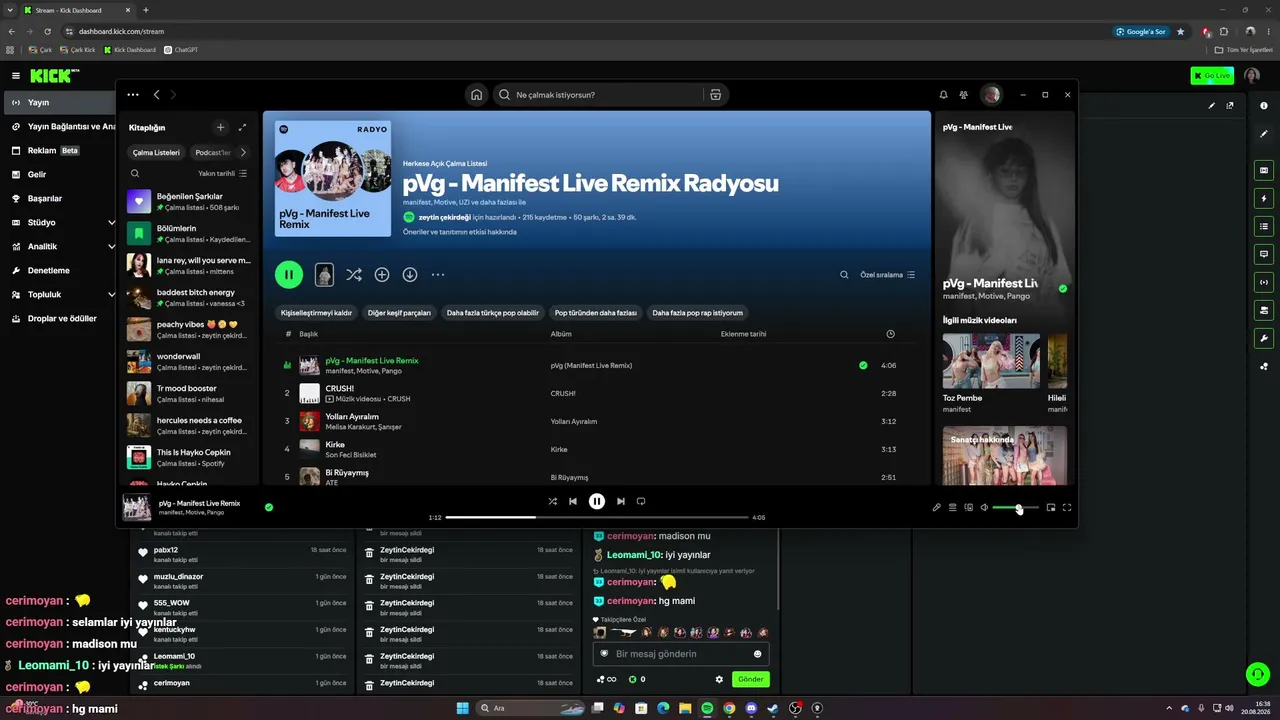Toggle saved checkmark on first track row
The width and height of the screenshot is (1280, 720).
click(x=863, y=365)
